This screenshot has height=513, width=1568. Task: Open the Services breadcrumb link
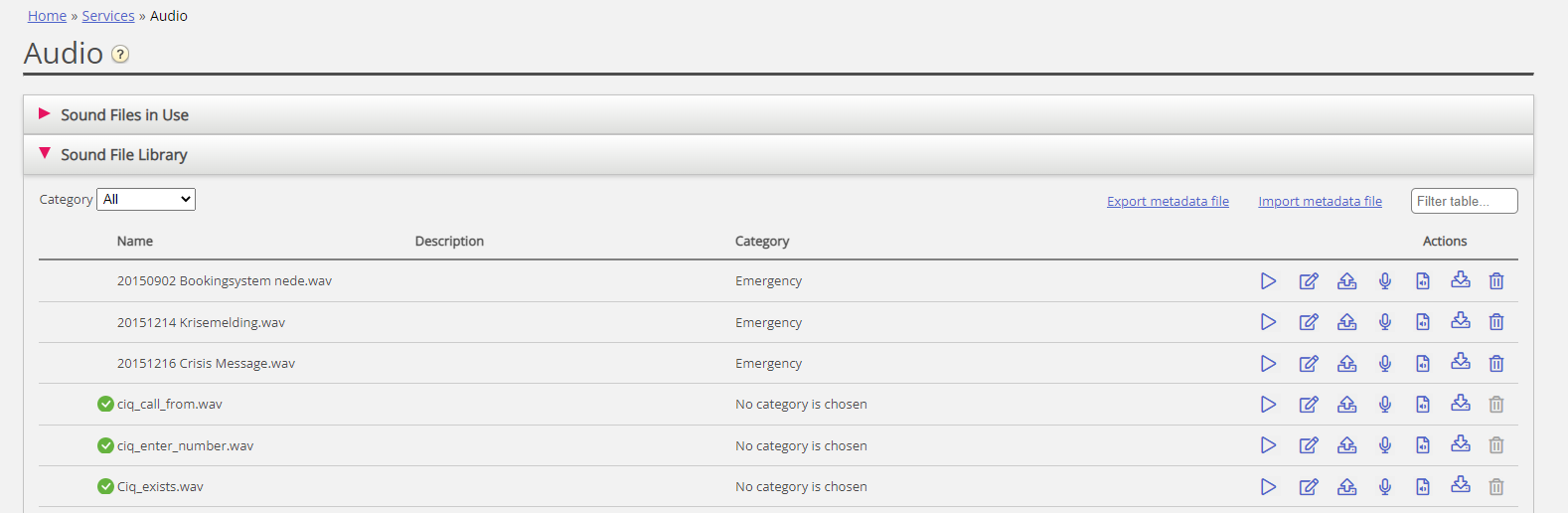pos(108,16)
